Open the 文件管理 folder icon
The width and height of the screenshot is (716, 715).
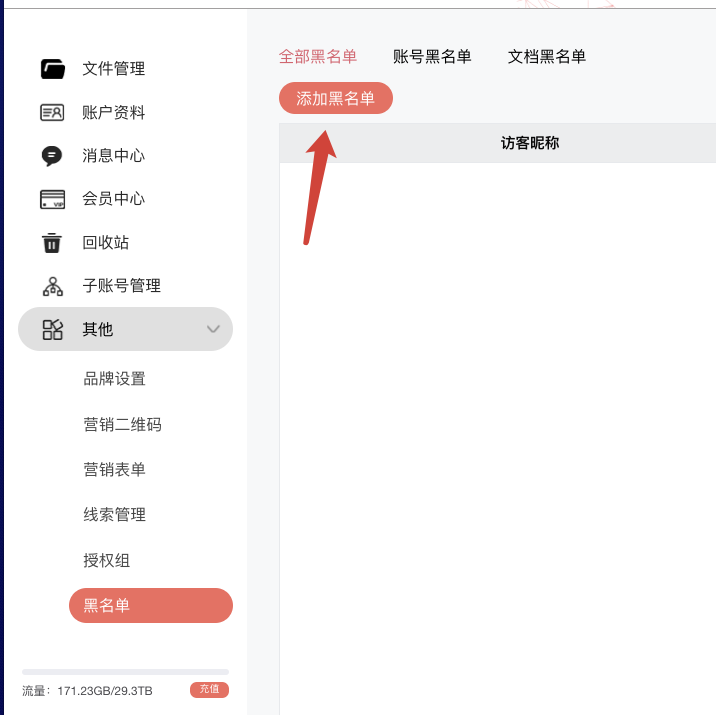pyautogui.click(x=53, y=69)
